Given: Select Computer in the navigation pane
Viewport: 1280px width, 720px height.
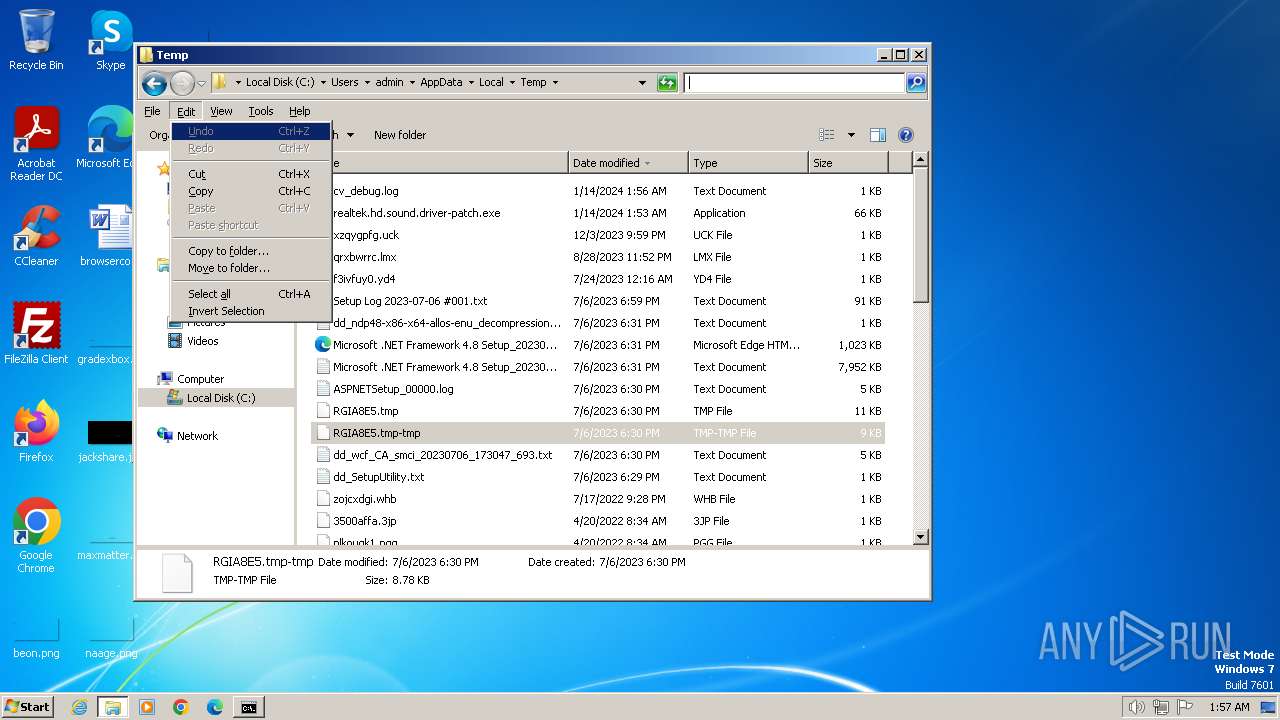Looking at the screenshot, I should tap(200, 379).
